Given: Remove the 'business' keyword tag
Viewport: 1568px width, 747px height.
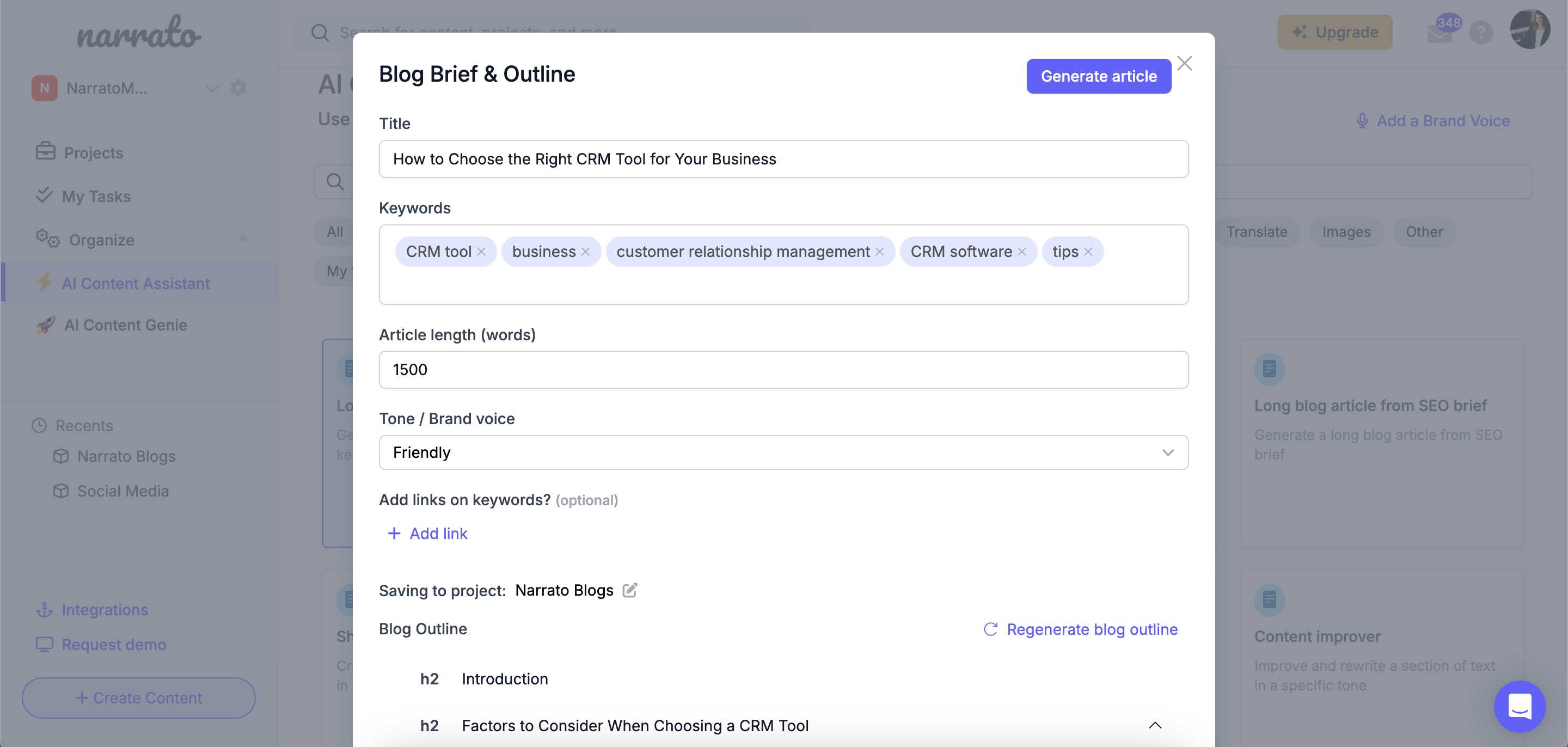Looking at the screenshot, I should tap(586, 252).
